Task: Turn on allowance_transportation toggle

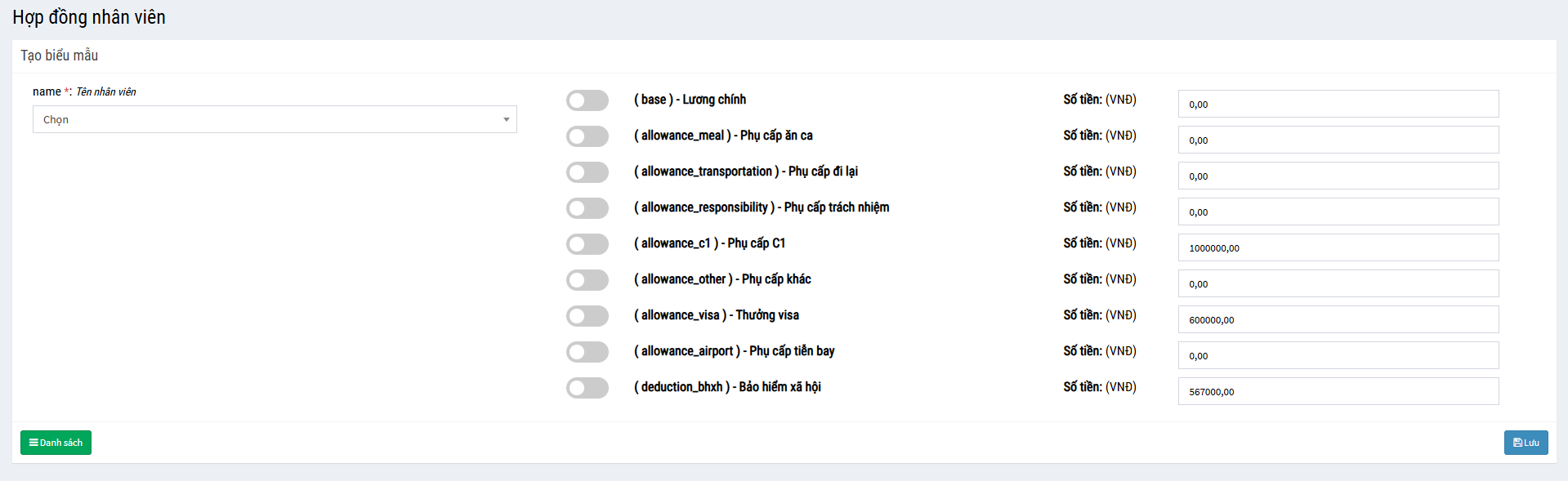Action: click(587, 172)
